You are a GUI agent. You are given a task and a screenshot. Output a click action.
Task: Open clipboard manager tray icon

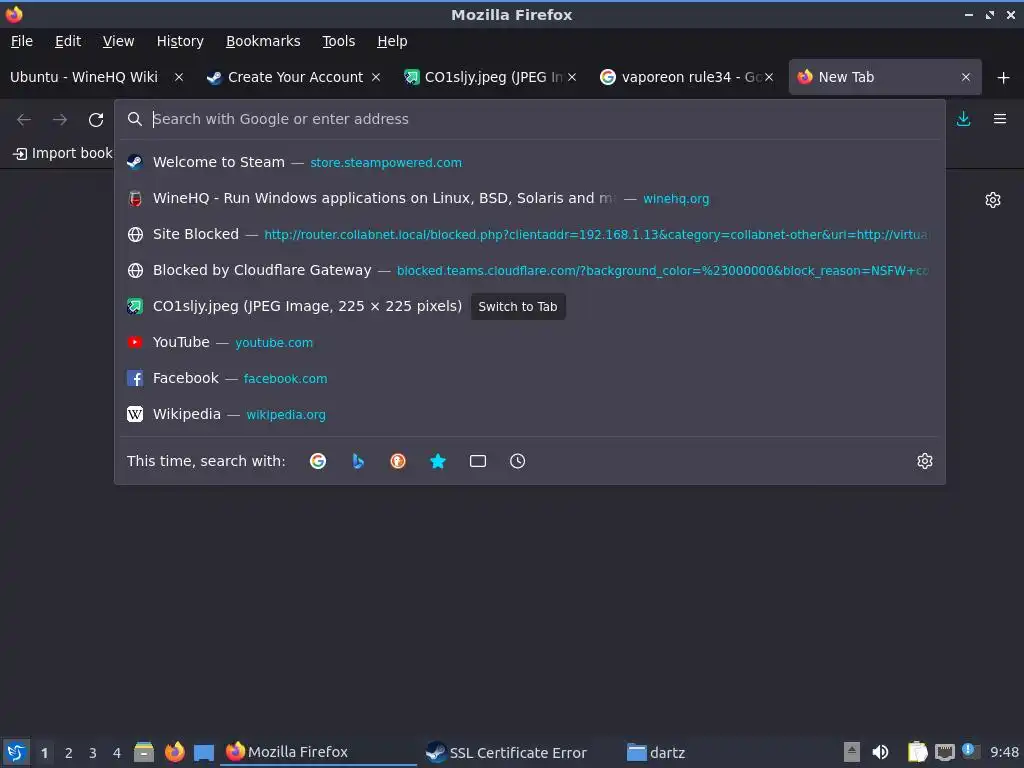[917, 752]
